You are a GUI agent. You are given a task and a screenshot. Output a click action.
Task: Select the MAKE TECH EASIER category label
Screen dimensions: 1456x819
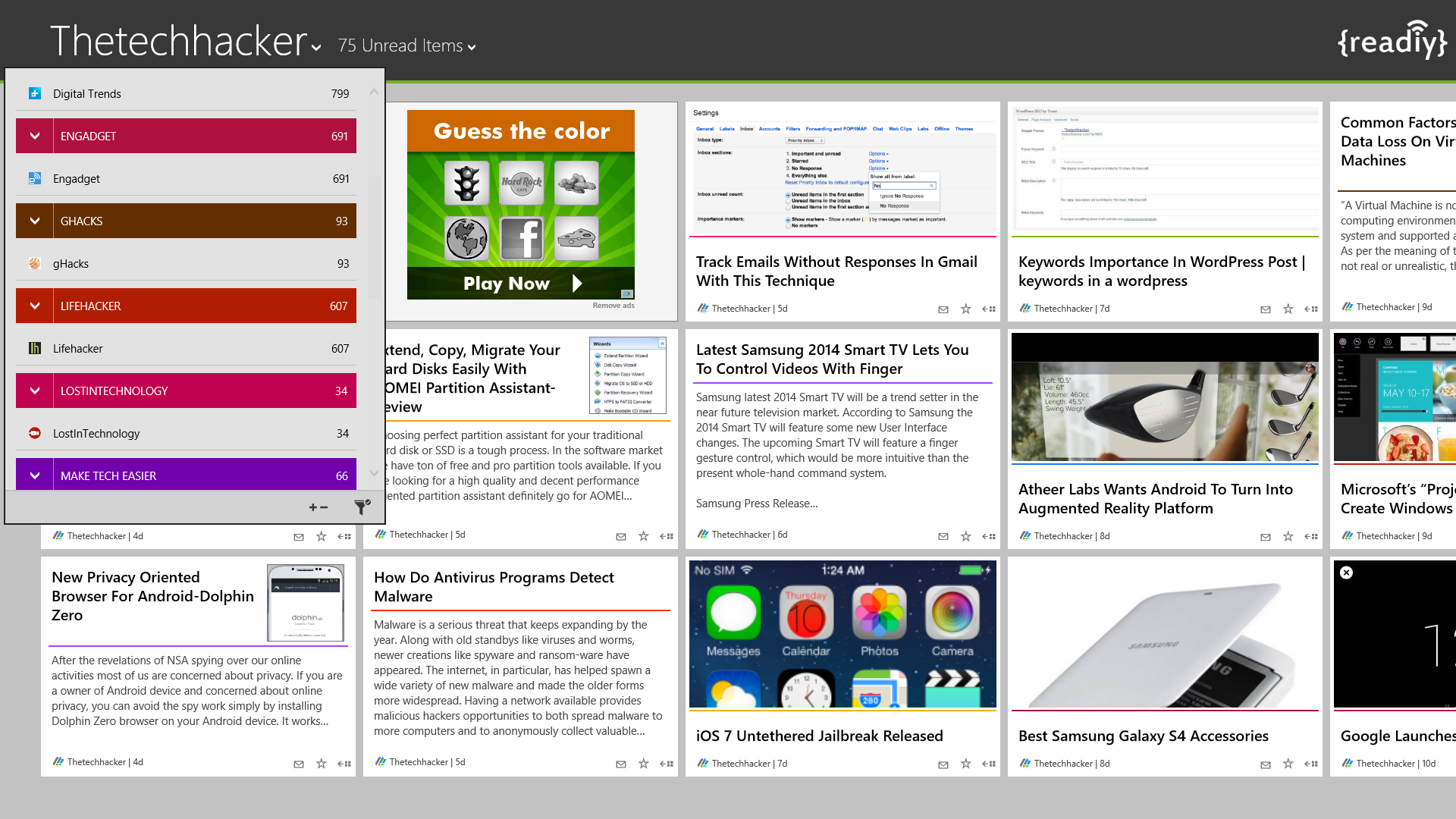pos(108,476)
